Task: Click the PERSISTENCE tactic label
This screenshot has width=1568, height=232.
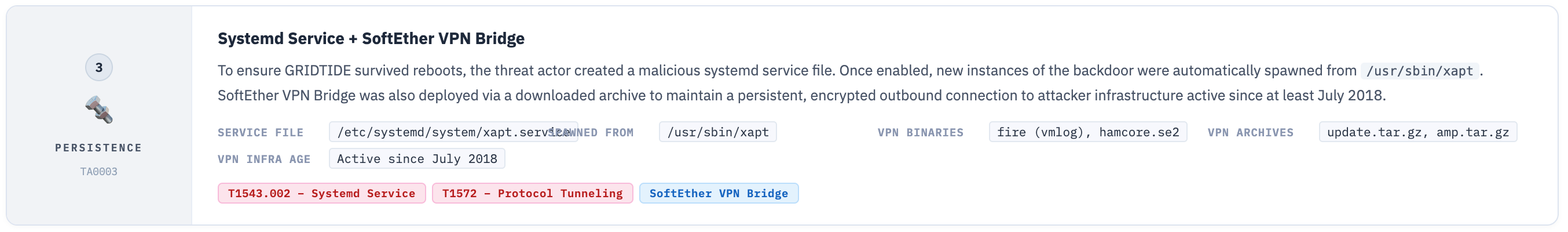Action: coord(98,148)
